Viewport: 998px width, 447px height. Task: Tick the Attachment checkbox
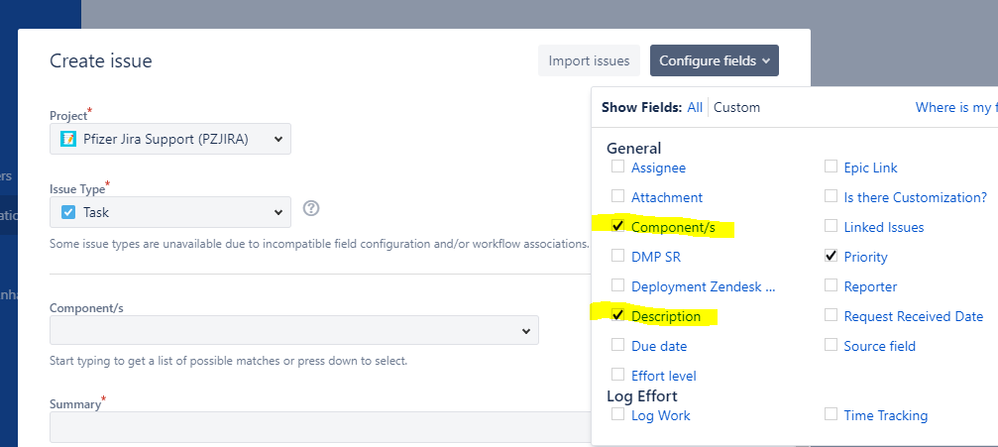(617, 196)
